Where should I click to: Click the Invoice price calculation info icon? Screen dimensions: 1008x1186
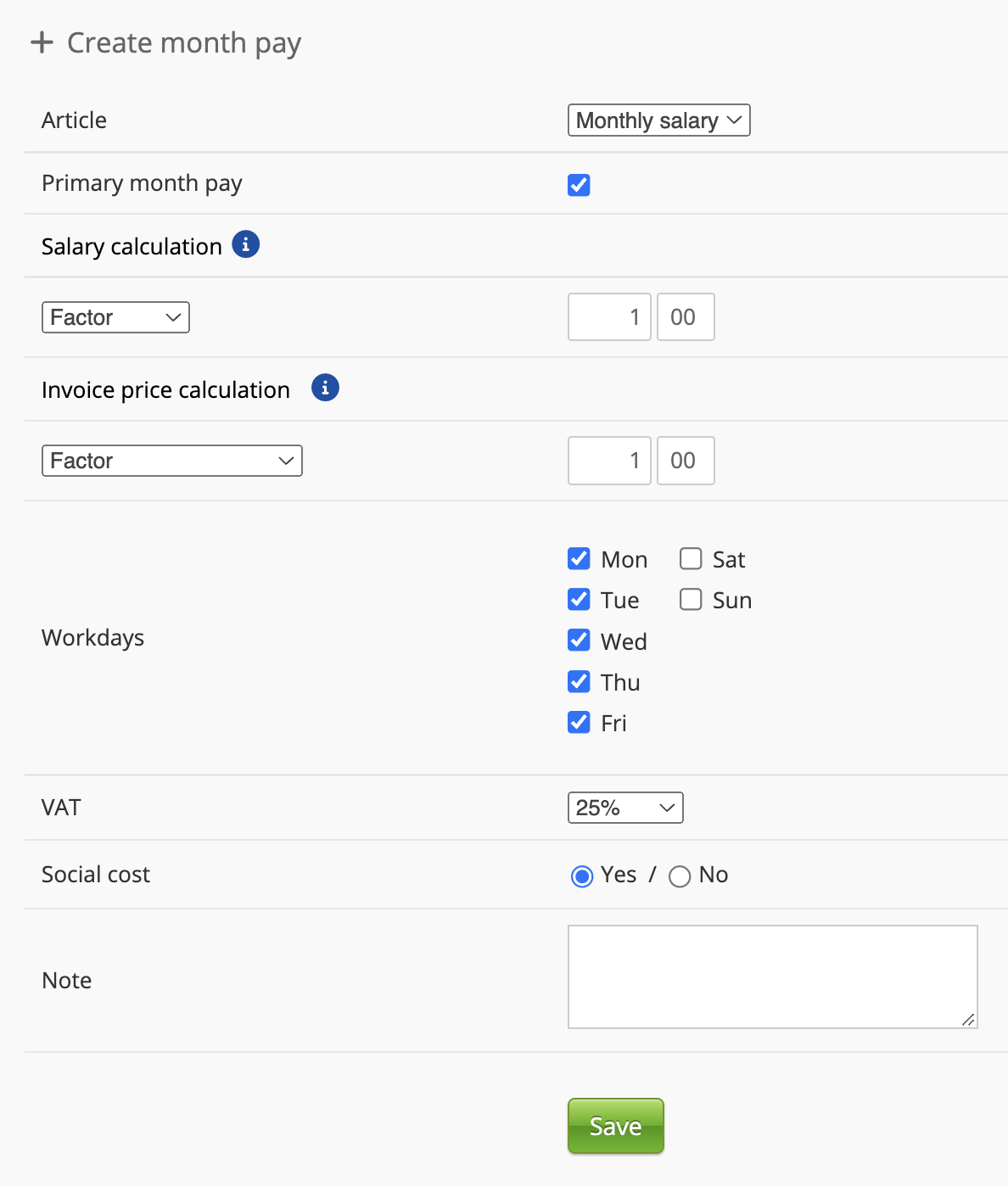[x=325, y=388]
